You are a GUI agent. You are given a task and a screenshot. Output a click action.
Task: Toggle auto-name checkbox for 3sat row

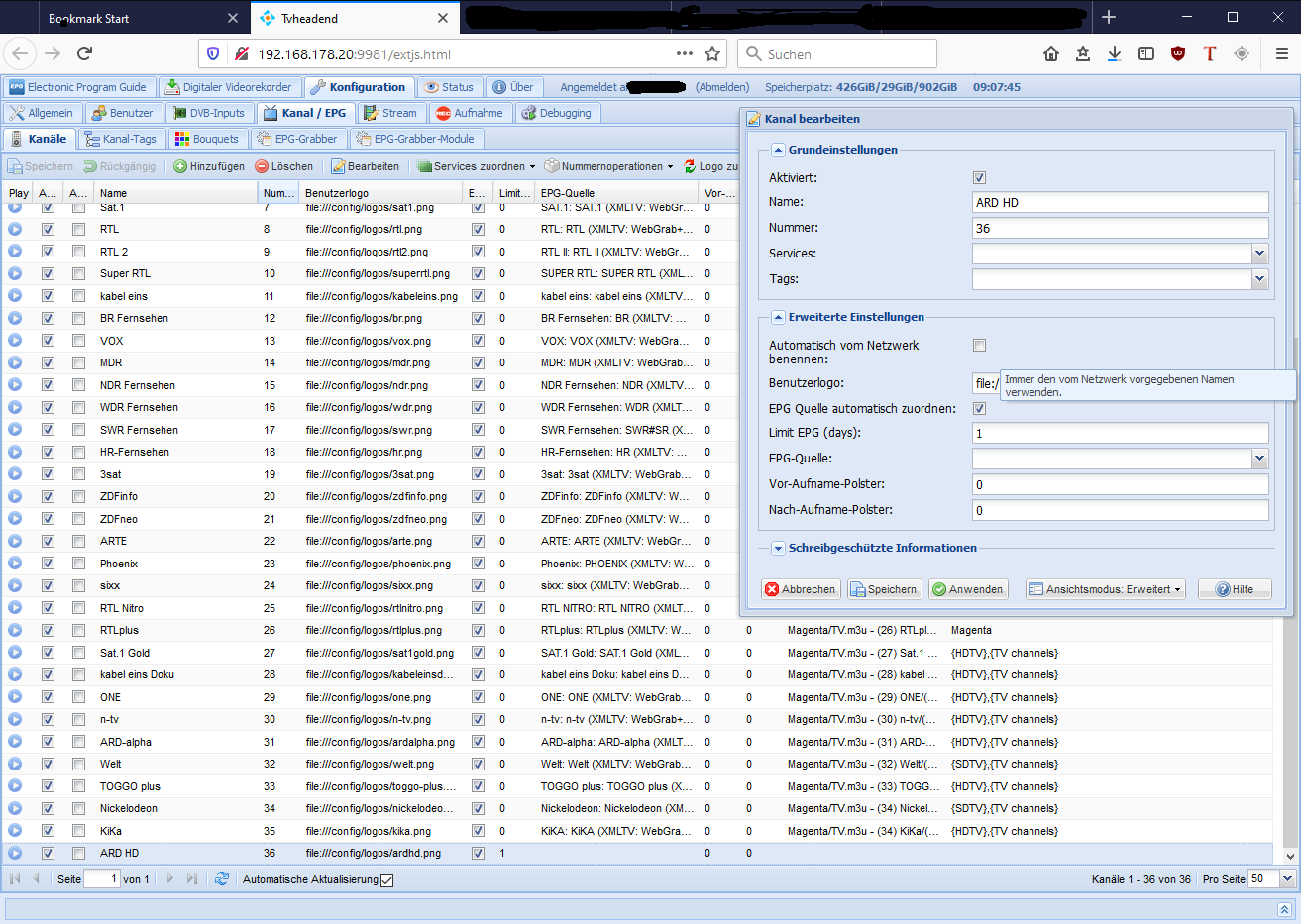(x=78, y=474)
